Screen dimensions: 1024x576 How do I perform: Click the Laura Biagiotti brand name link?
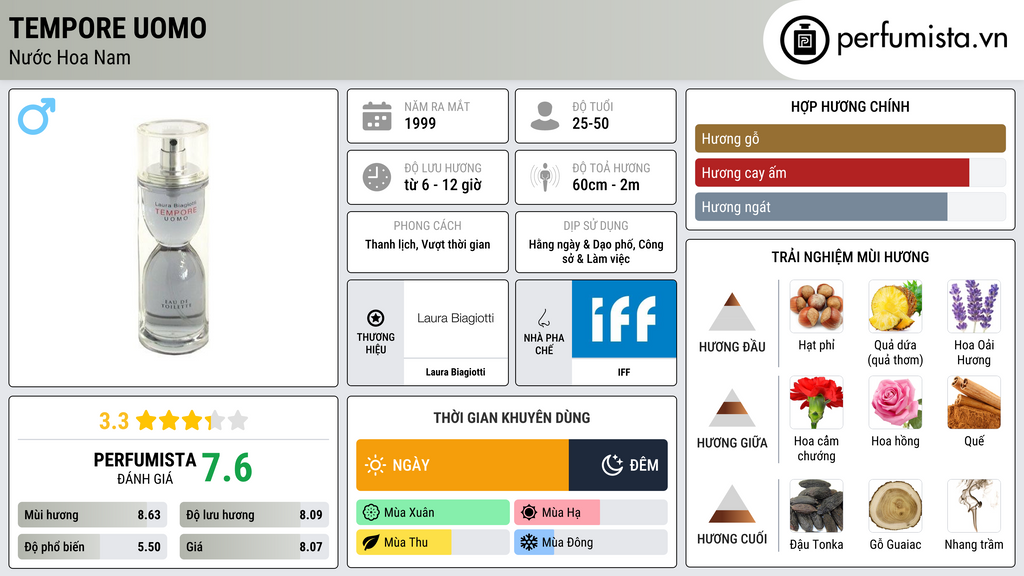[455, 372]
